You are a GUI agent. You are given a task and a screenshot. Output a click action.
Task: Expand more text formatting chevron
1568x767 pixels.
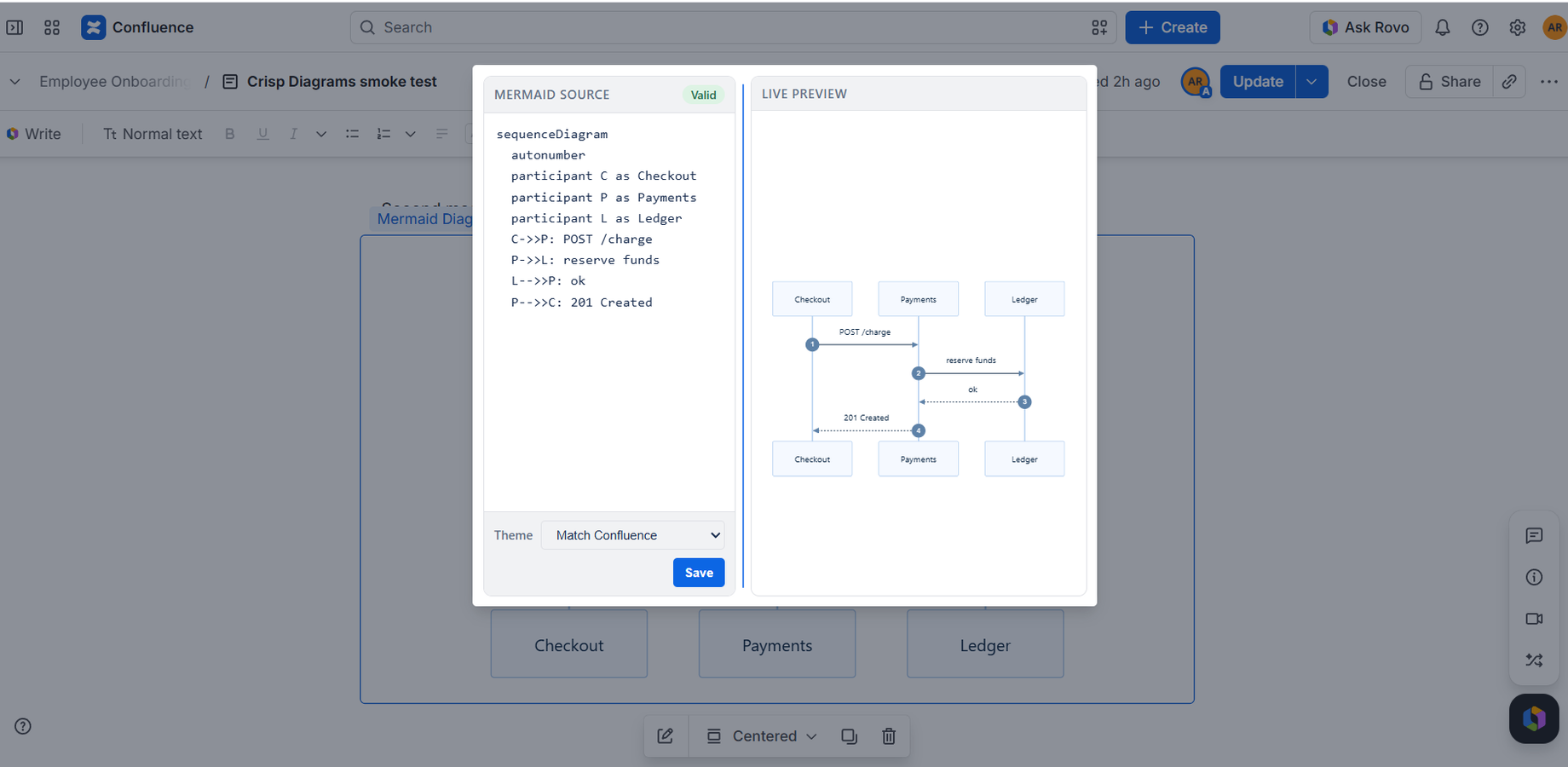[x=321, y=134]
